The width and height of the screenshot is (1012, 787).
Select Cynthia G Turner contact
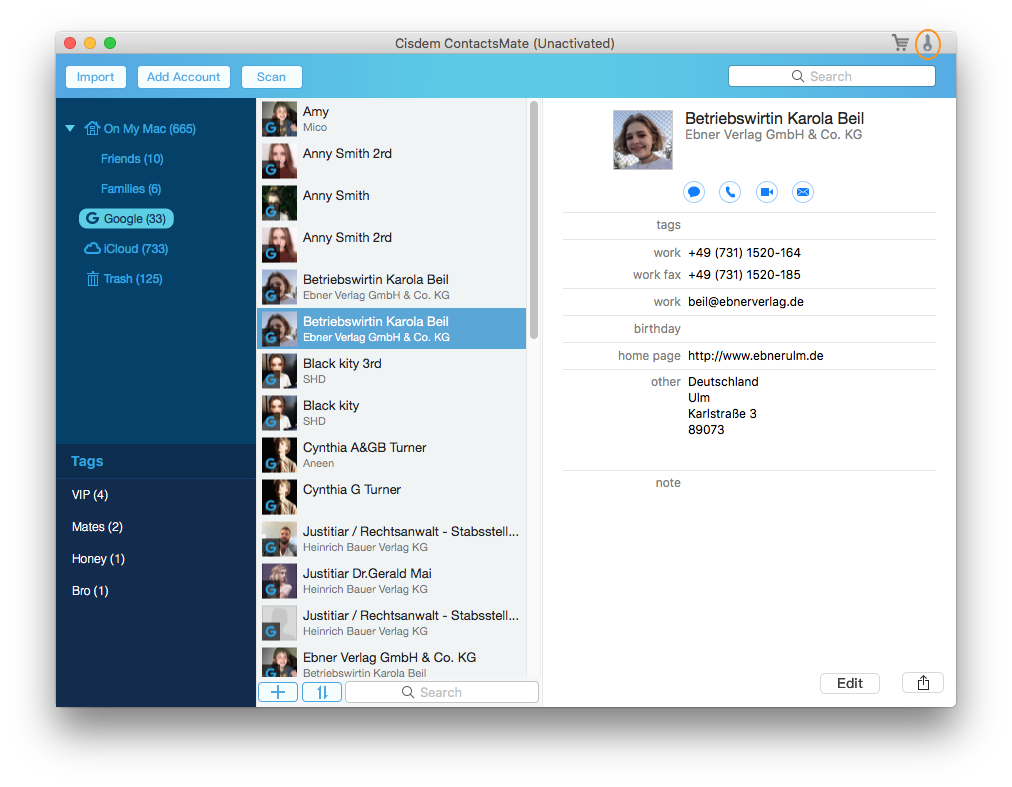point(392,496)
